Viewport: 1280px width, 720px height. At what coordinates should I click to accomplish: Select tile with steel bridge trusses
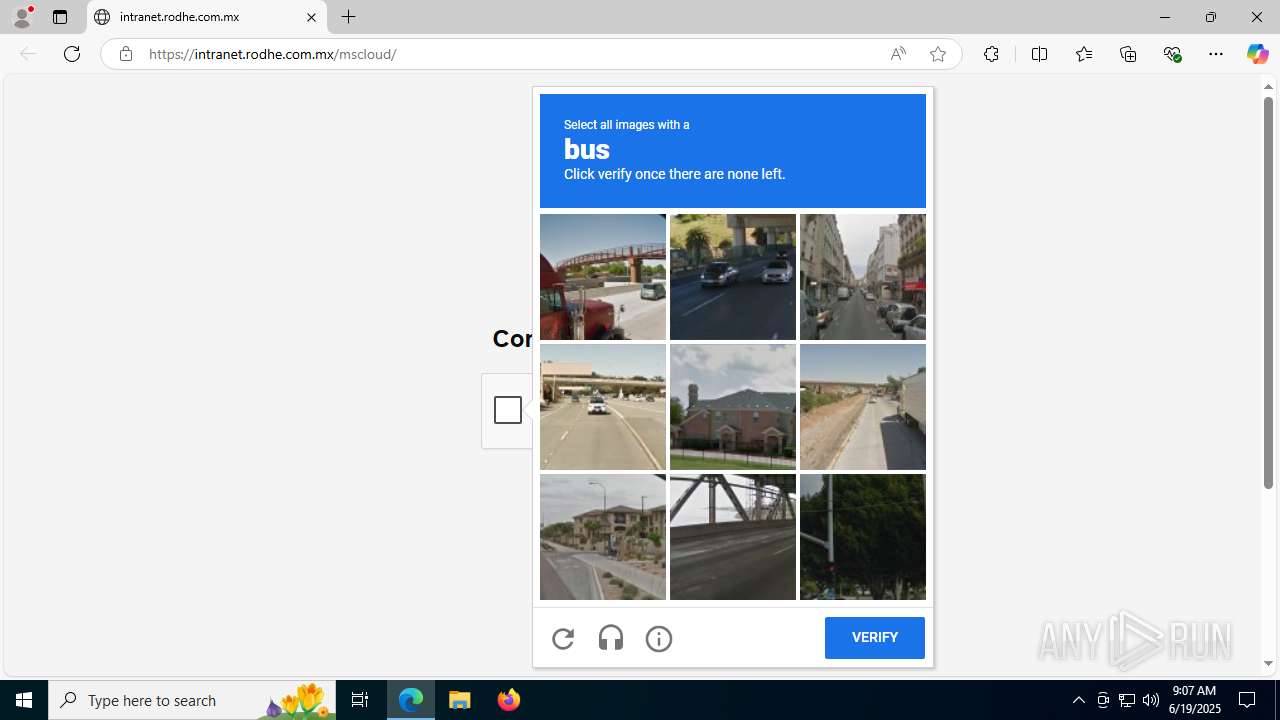(x=733, y=537)
